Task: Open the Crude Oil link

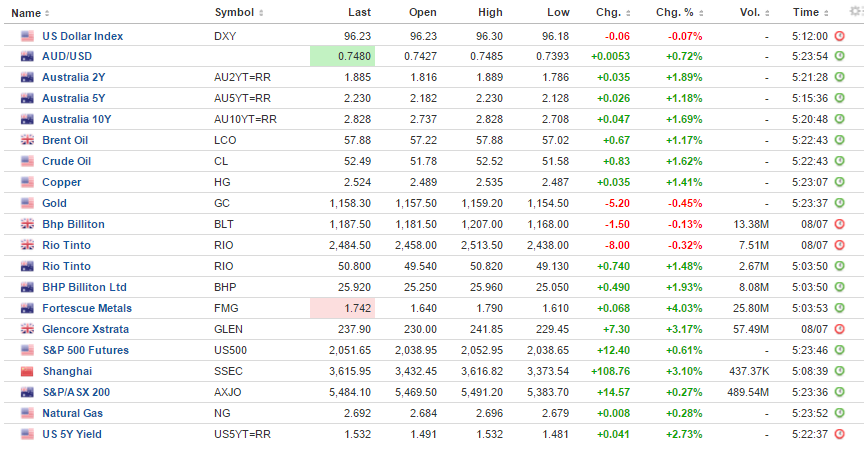Action: [66, 161]
